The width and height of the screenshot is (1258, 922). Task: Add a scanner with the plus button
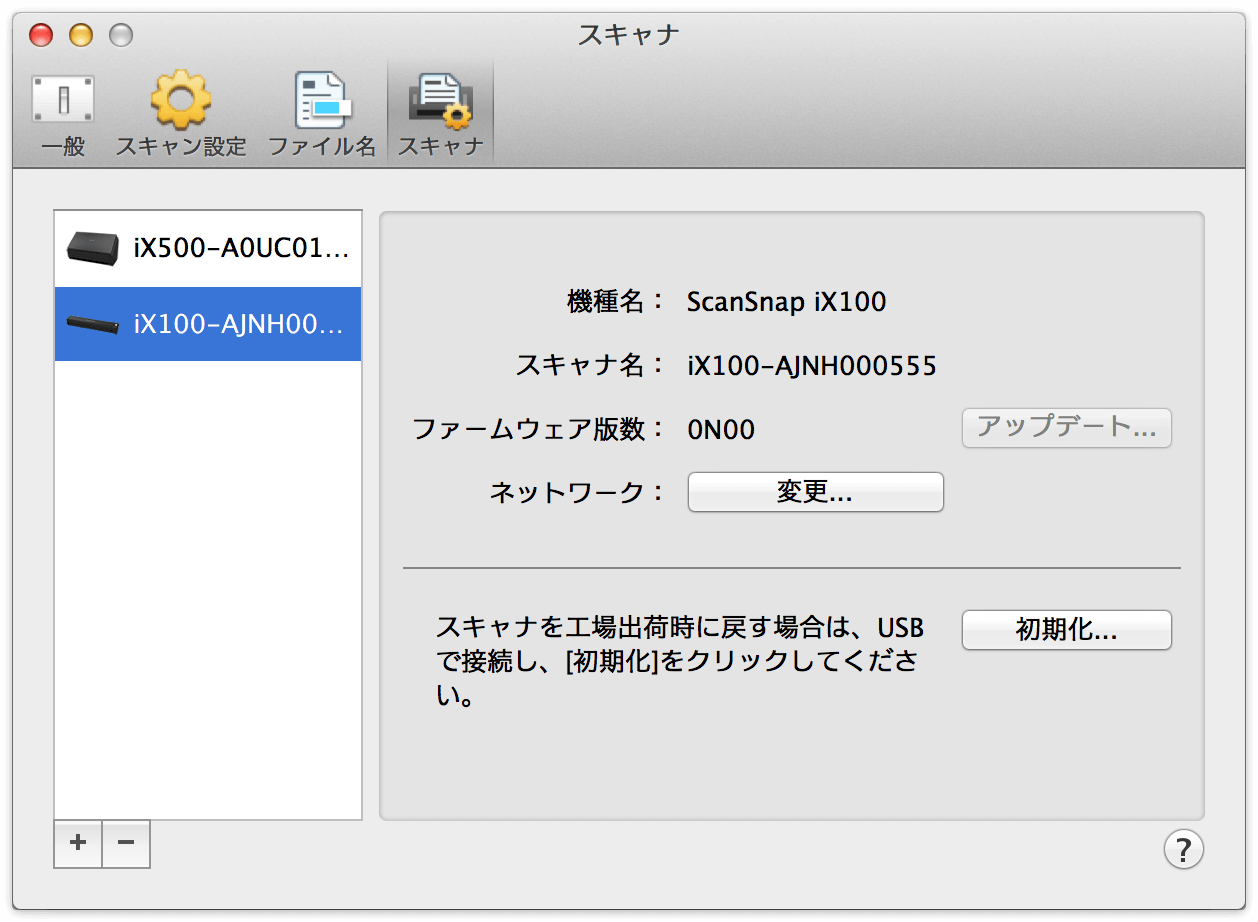click(78, 844)
